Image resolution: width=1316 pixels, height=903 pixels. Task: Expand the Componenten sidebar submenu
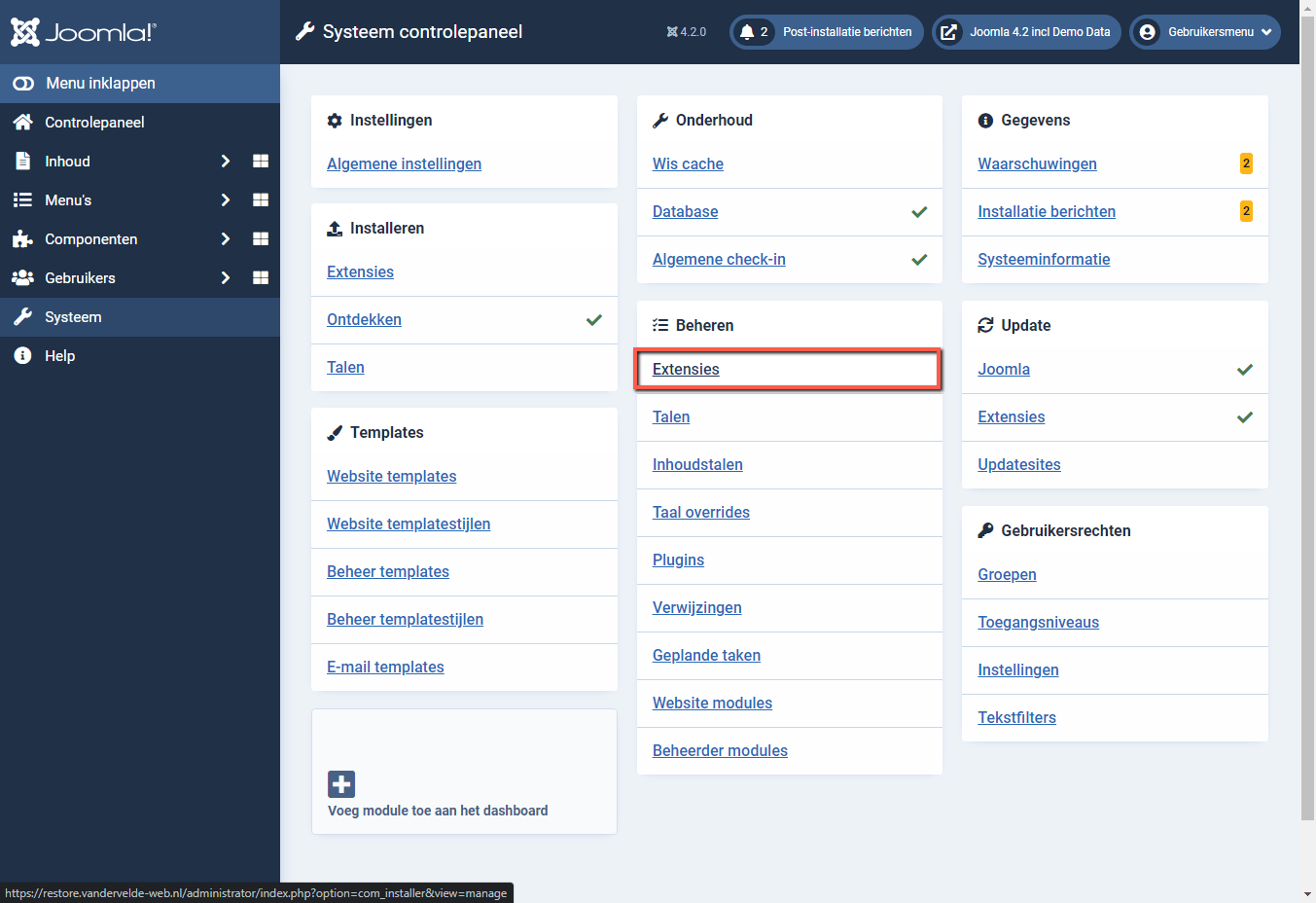tap(225, 238)
